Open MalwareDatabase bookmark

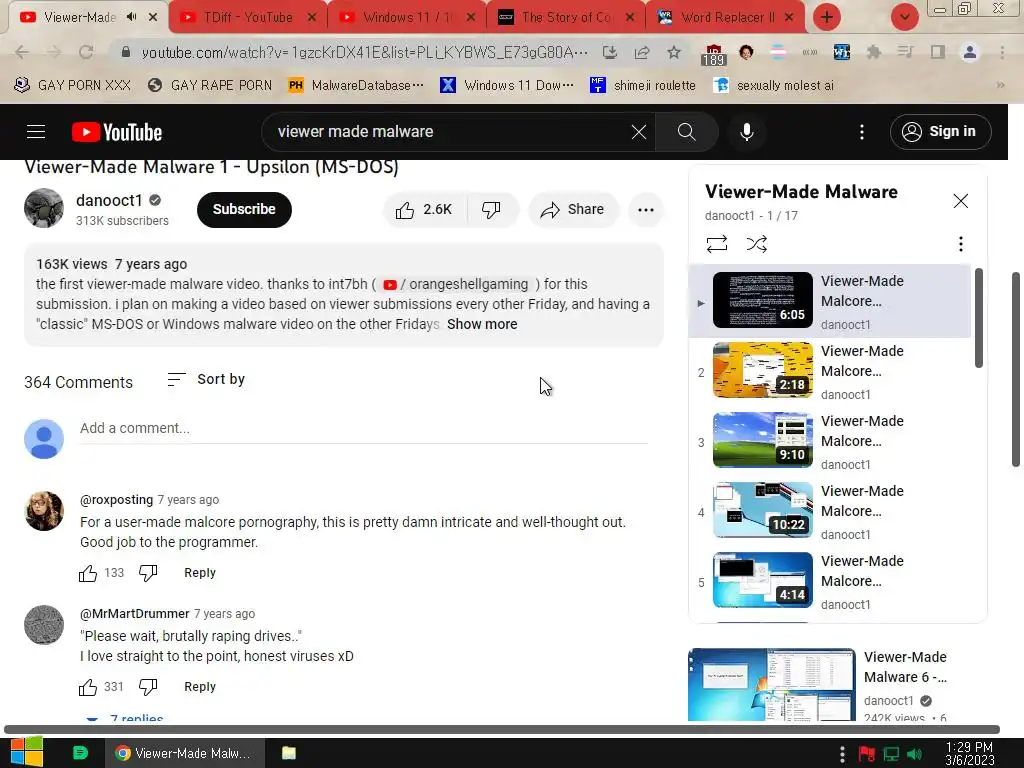[356, 85]
